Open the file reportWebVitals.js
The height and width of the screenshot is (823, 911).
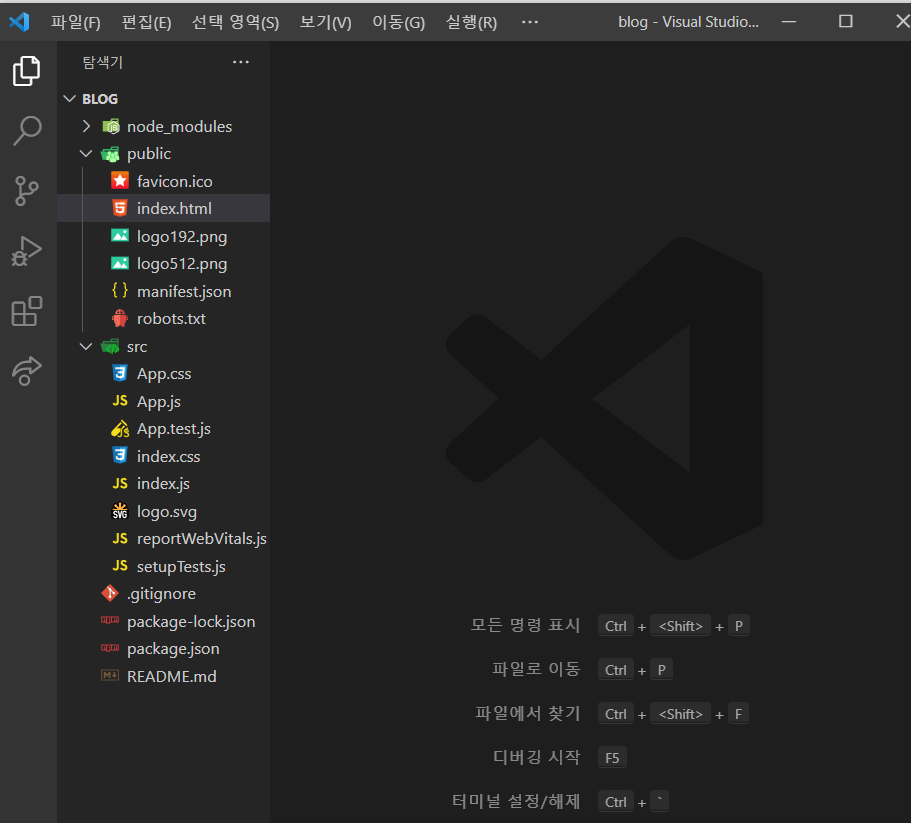[202, 539]
